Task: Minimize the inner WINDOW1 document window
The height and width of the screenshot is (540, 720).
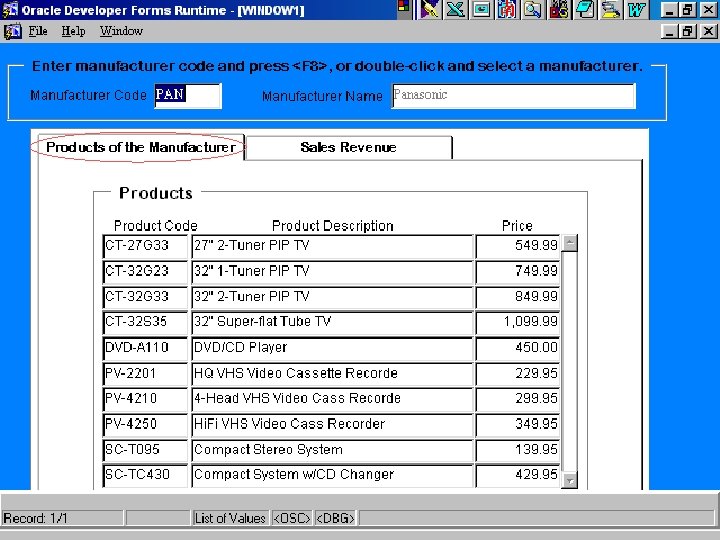Action: (670, 31)
